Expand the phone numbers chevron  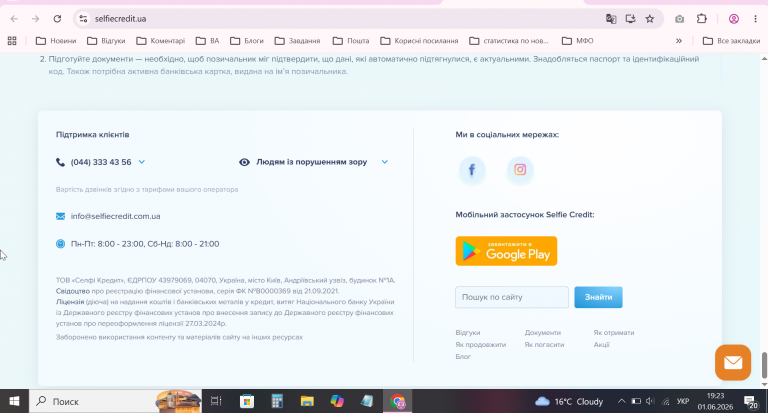142,162
